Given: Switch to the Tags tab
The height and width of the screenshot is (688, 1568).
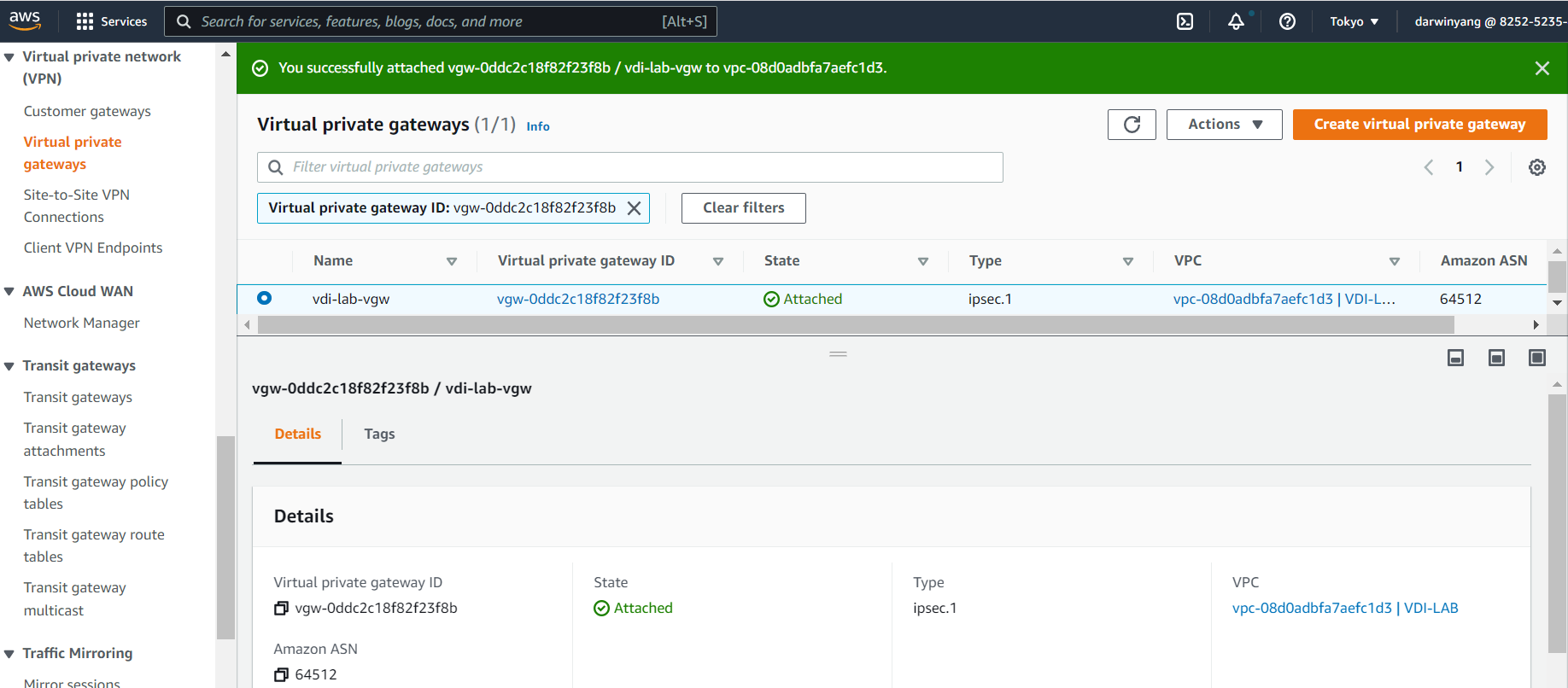Looking at the screenshot, I should 379,434.
